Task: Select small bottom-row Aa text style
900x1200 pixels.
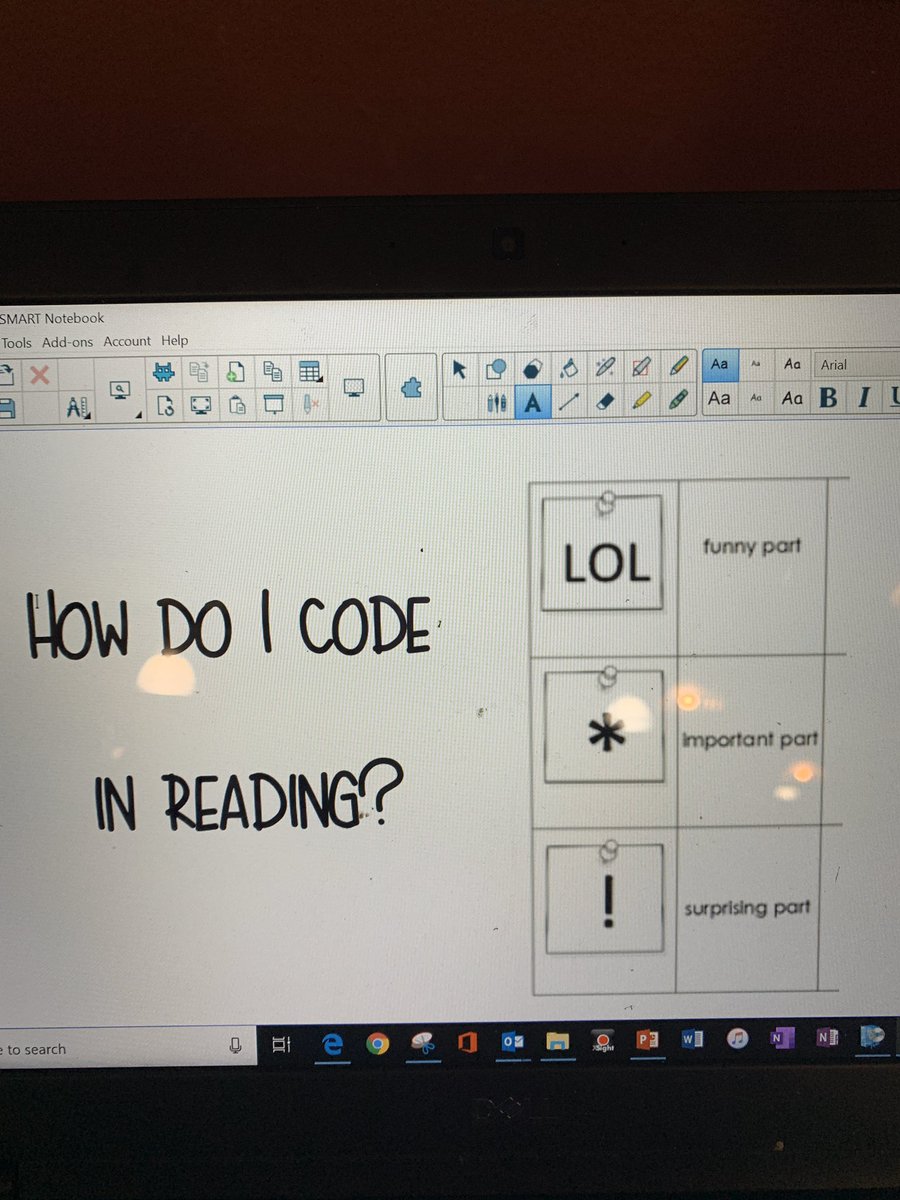Action: pyautogui.click(x=756, y=398)
